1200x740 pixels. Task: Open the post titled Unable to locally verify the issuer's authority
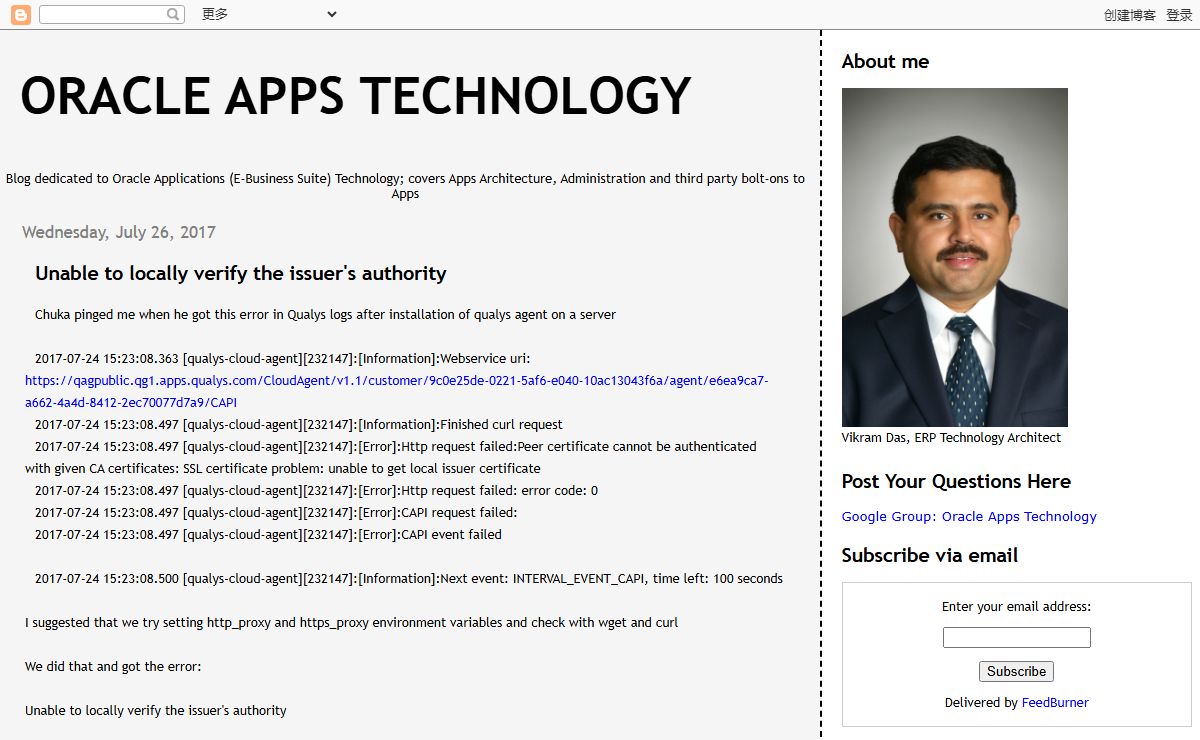pos(241,273)
